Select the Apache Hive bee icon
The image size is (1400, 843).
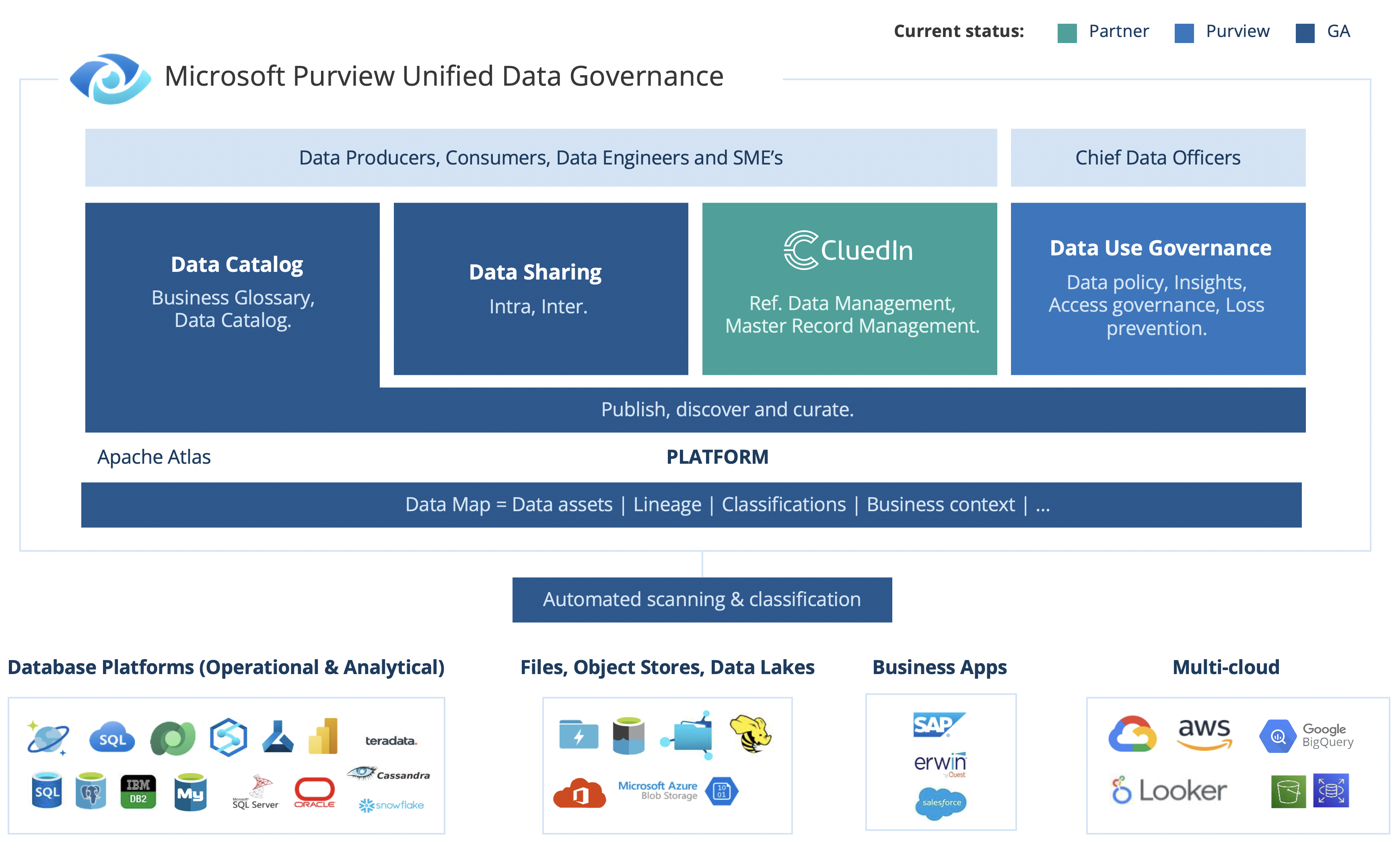751,734
